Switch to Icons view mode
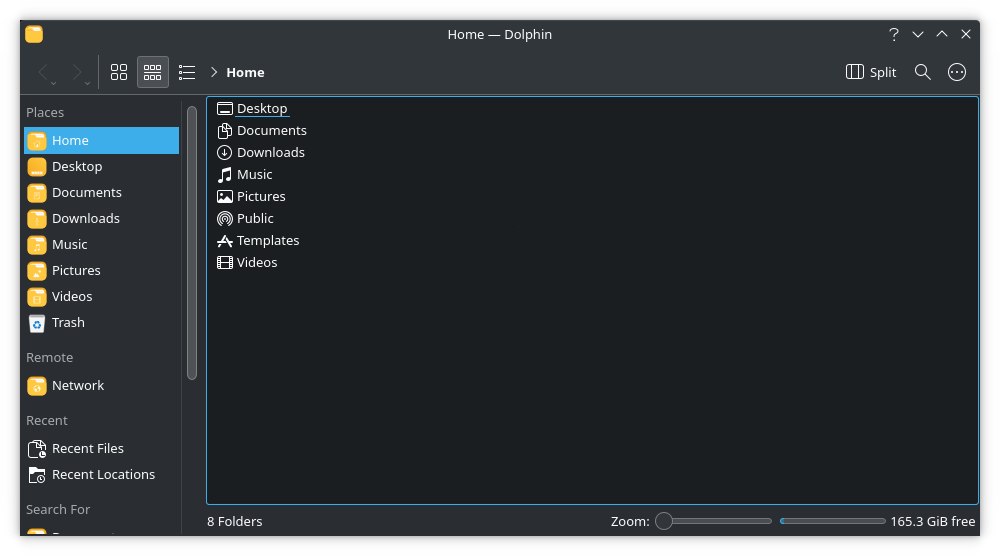Screen dimensions: 1000x556 click(119, 72)
